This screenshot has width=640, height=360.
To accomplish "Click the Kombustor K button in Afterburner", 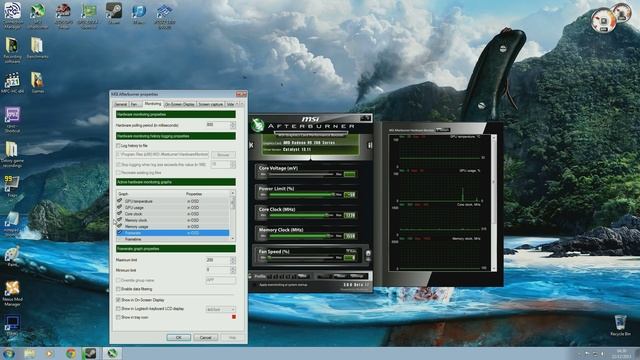I will [x=251, y=145].
